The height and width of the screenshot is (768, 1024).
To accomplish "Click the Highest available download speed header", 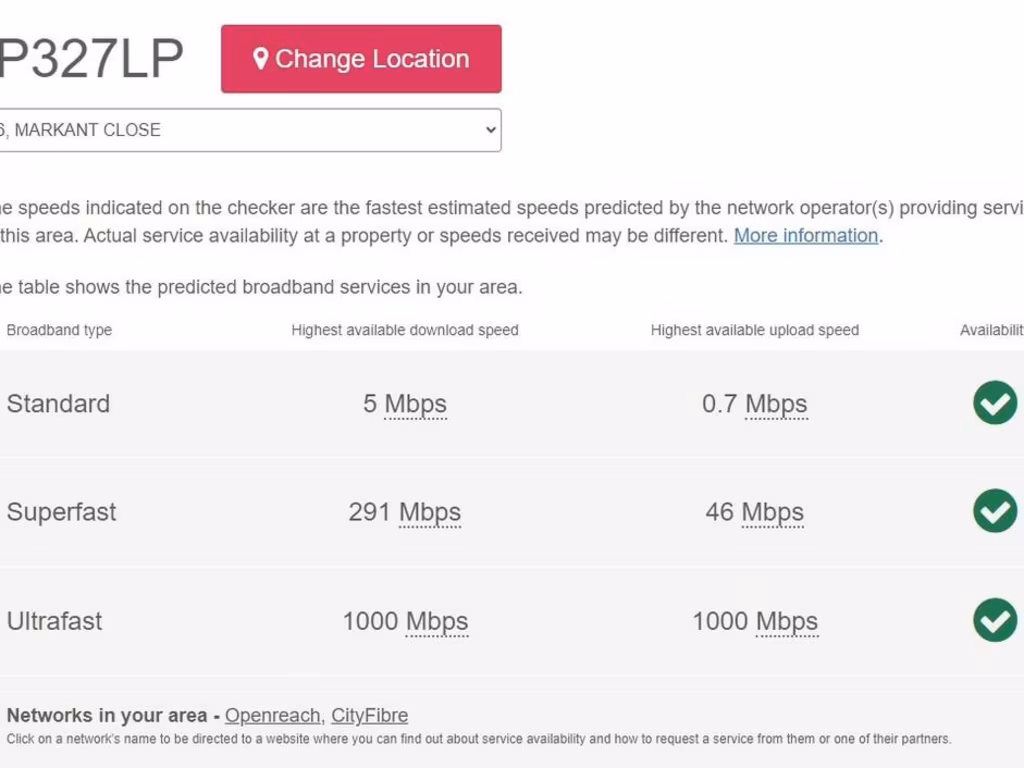I will (405, 330).
